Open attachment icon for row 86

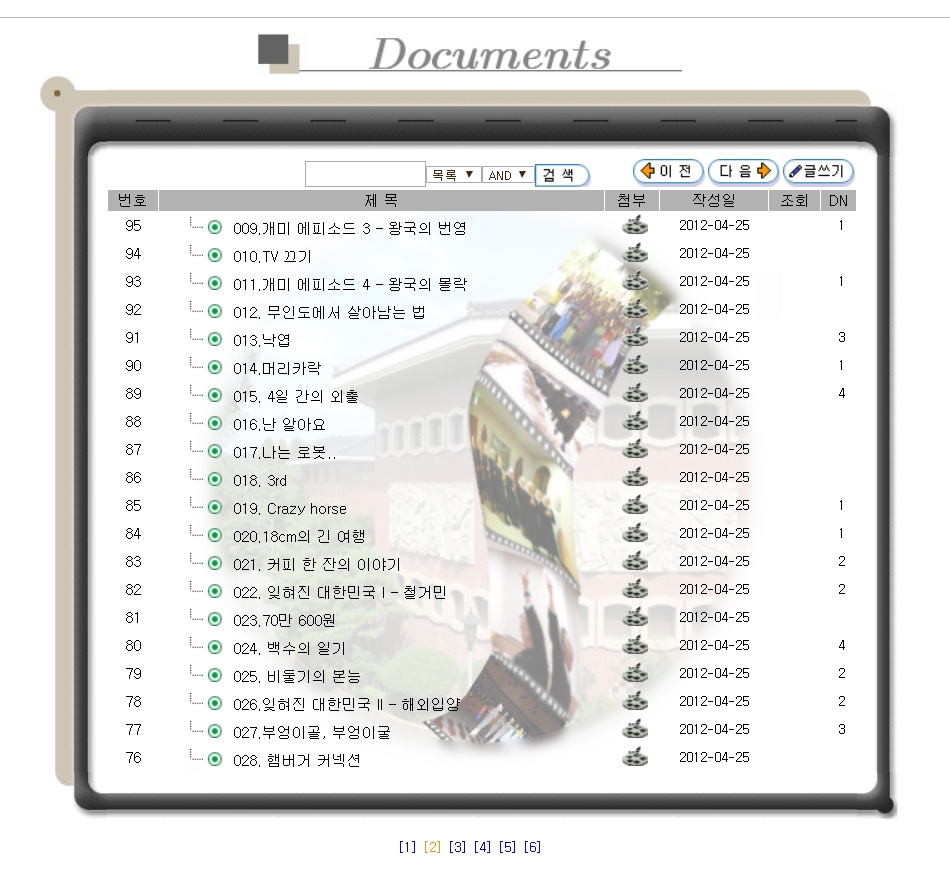tap(635, 477)
